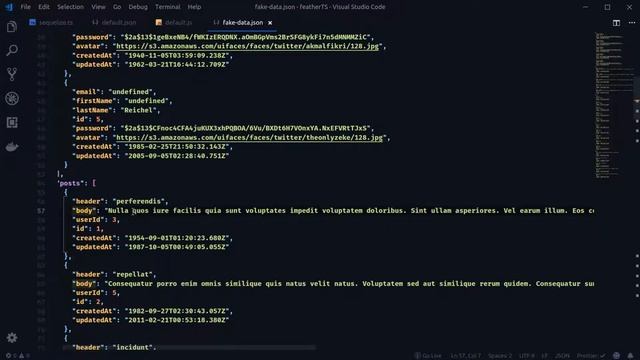The height and width of the screenshot is (360, 640).
Task: Click the "perferendis" header value
Action: click(x=139, y=201)
